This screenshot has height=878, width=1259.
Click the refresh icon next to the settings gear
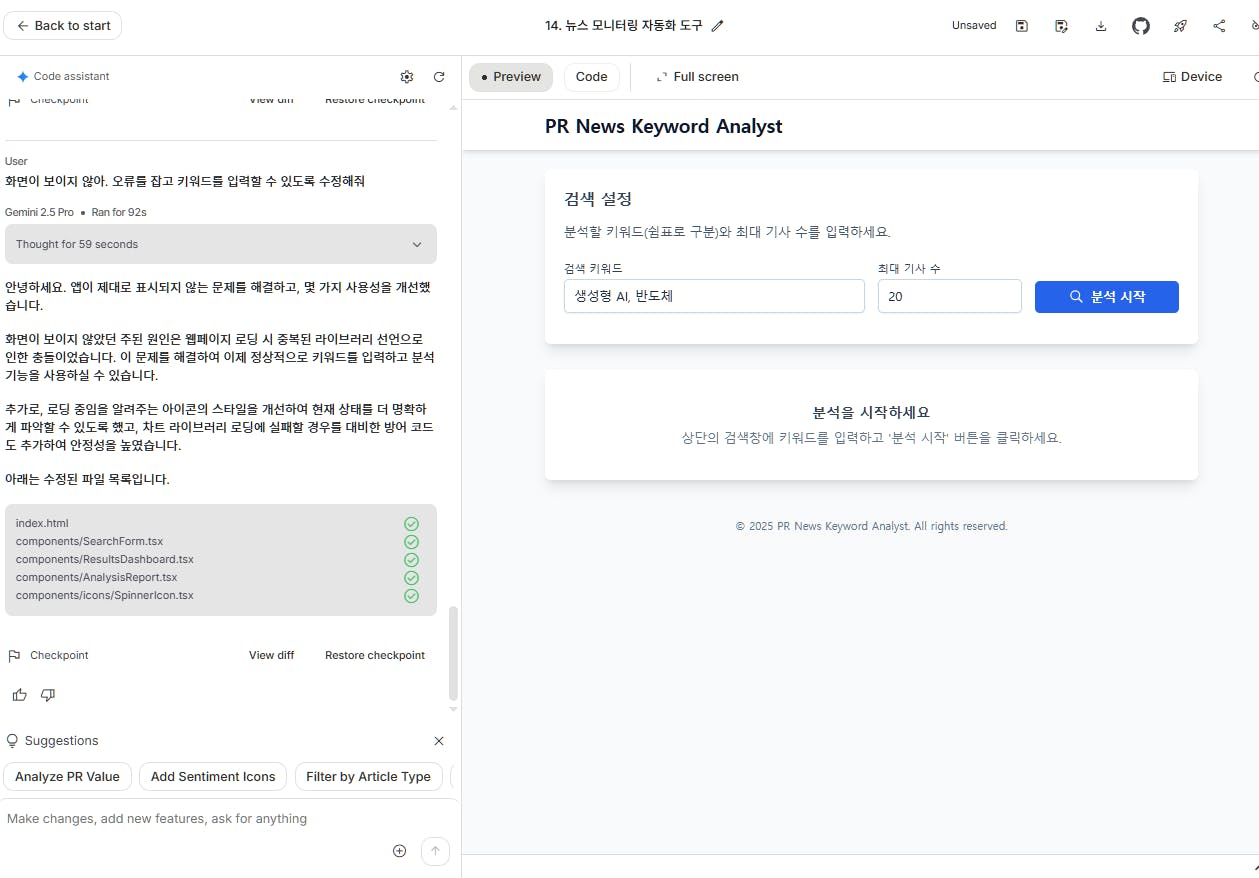pos(439,76)
